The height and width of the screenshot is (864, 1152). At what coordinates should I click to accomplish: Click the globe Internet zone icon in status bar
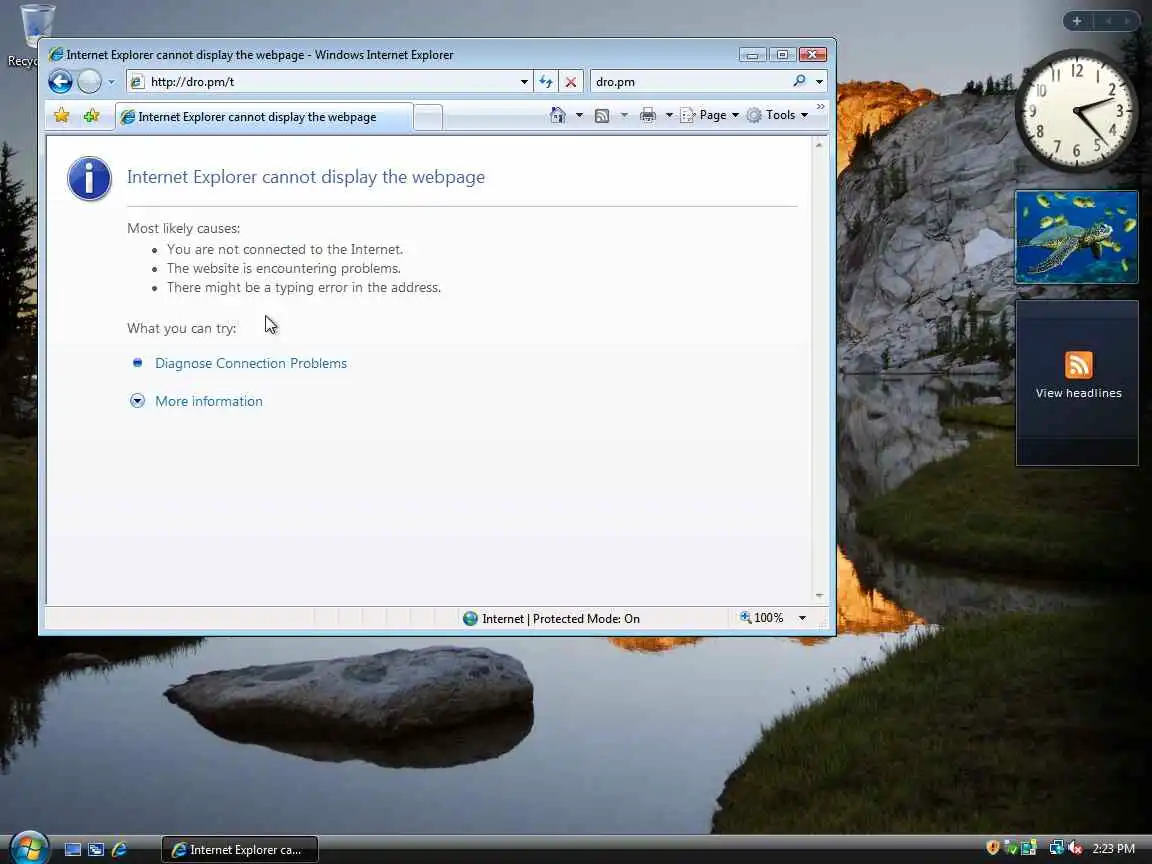470,619
